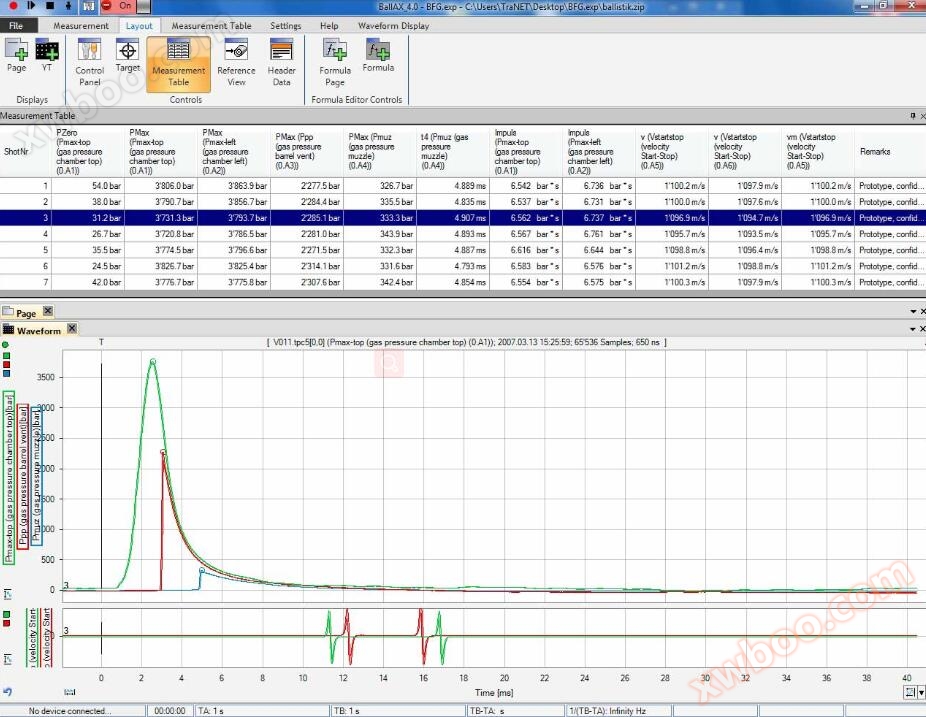Open the Waveform panel dropdown arrow
The height and width of the screenshot is (717, 926).
(x=911, y=329)
